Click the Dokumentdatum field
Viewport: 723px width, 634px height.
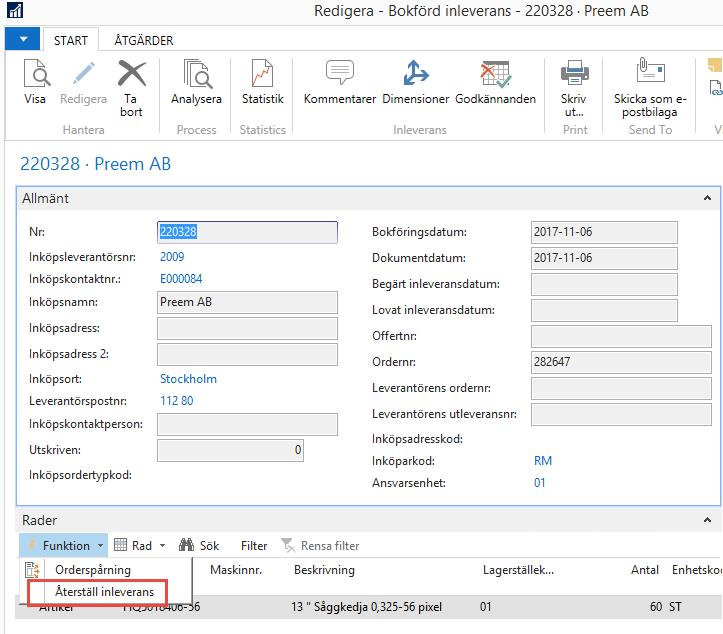coord(604,258)
